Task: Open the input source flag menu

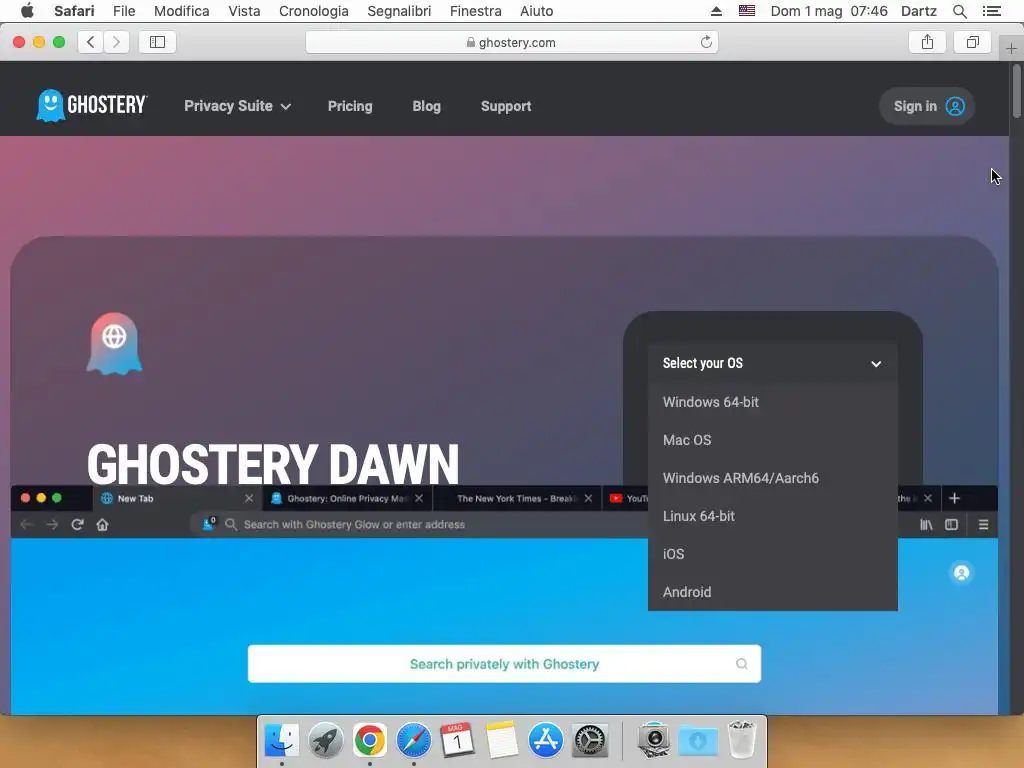Action: pyautogui.click(x=746, y=11)
